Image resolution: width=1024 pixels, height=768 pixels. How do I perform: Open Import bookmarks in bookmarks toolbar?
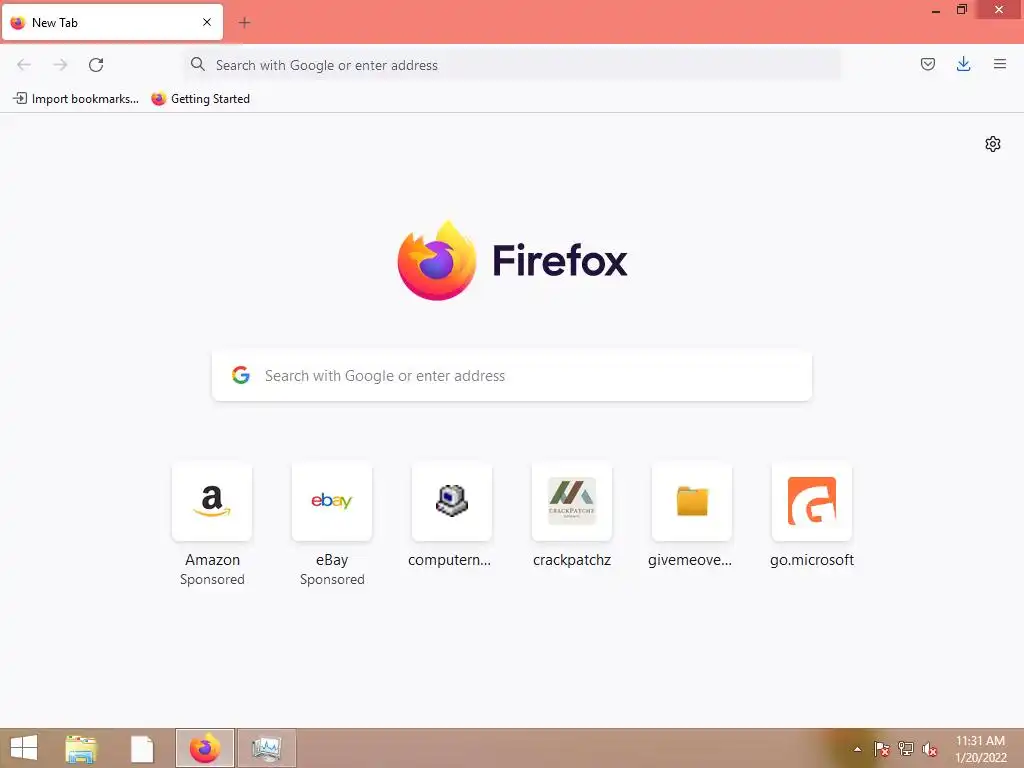coord(76,99)
